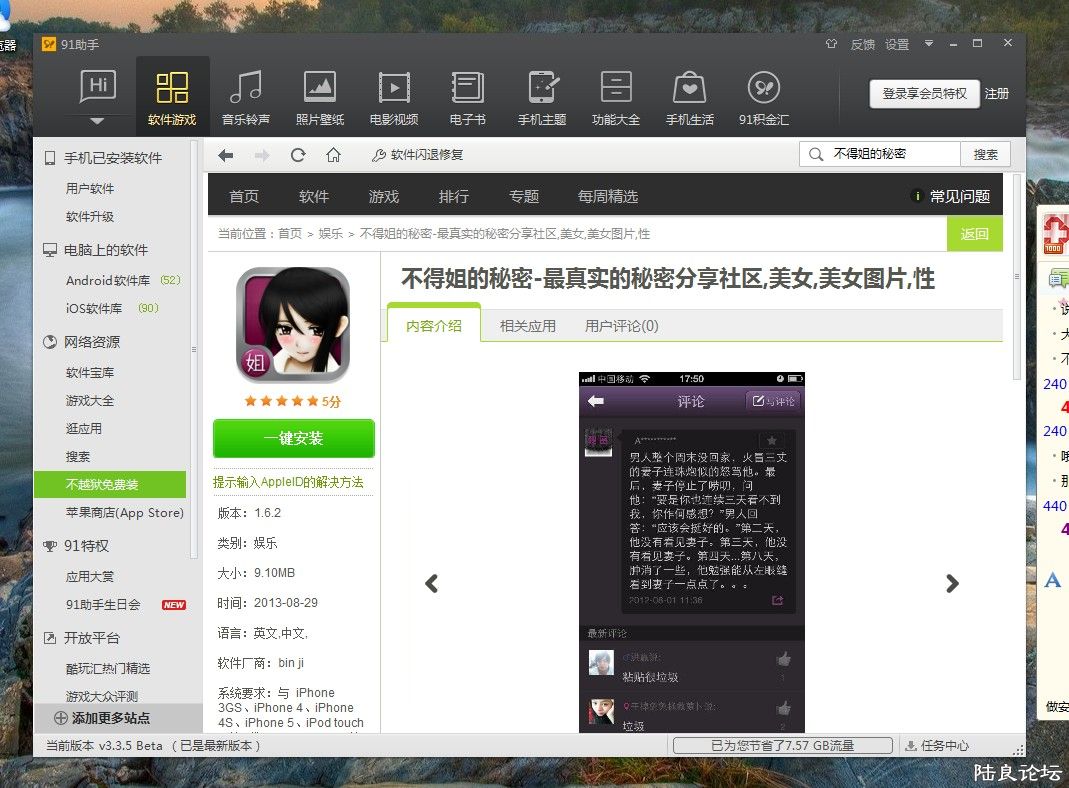Screen dimensions: 1069x788
Task: Switch to the 相关应用 tab
Action: pyautogui.click(x=527, y=326)
